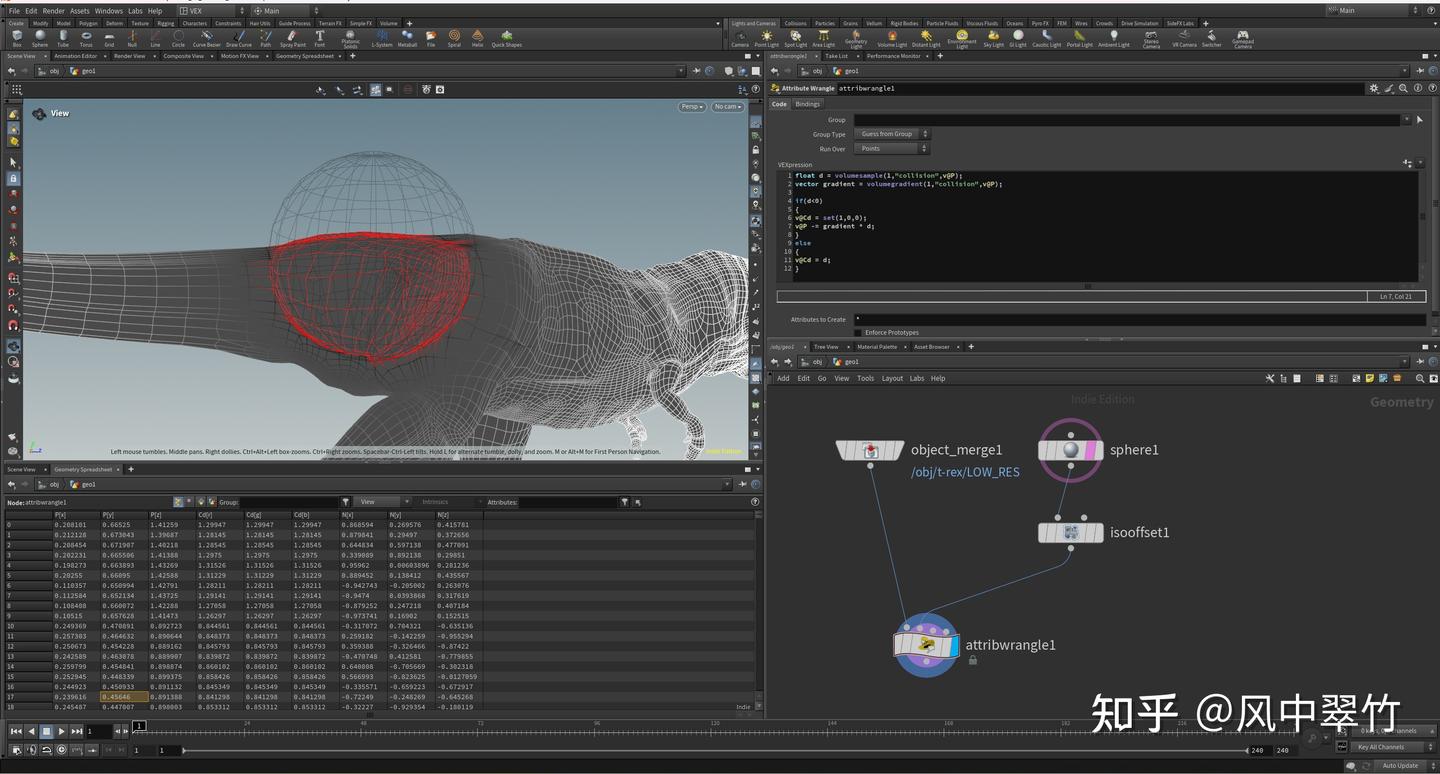Choose the Curve Bezier shelf tool
Viewport: 1440px width, 774px height.
[x=207, y=37]
